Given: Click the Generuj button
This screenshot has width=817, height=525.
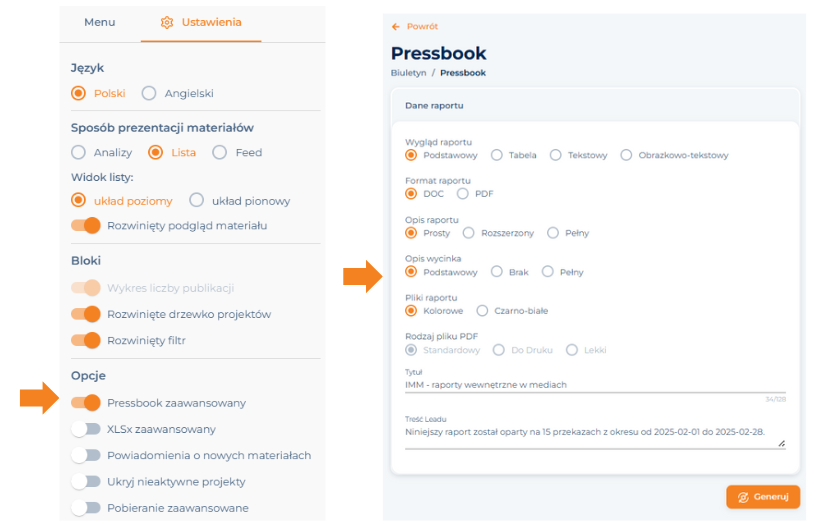Looking at the screenshot, I should 763,497.
